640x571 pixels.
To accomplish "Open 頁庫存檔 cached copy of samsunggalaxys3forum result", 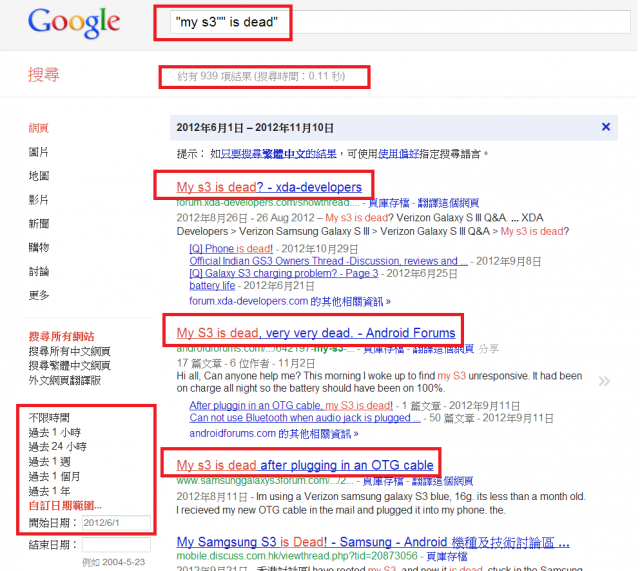I will 383,481.
